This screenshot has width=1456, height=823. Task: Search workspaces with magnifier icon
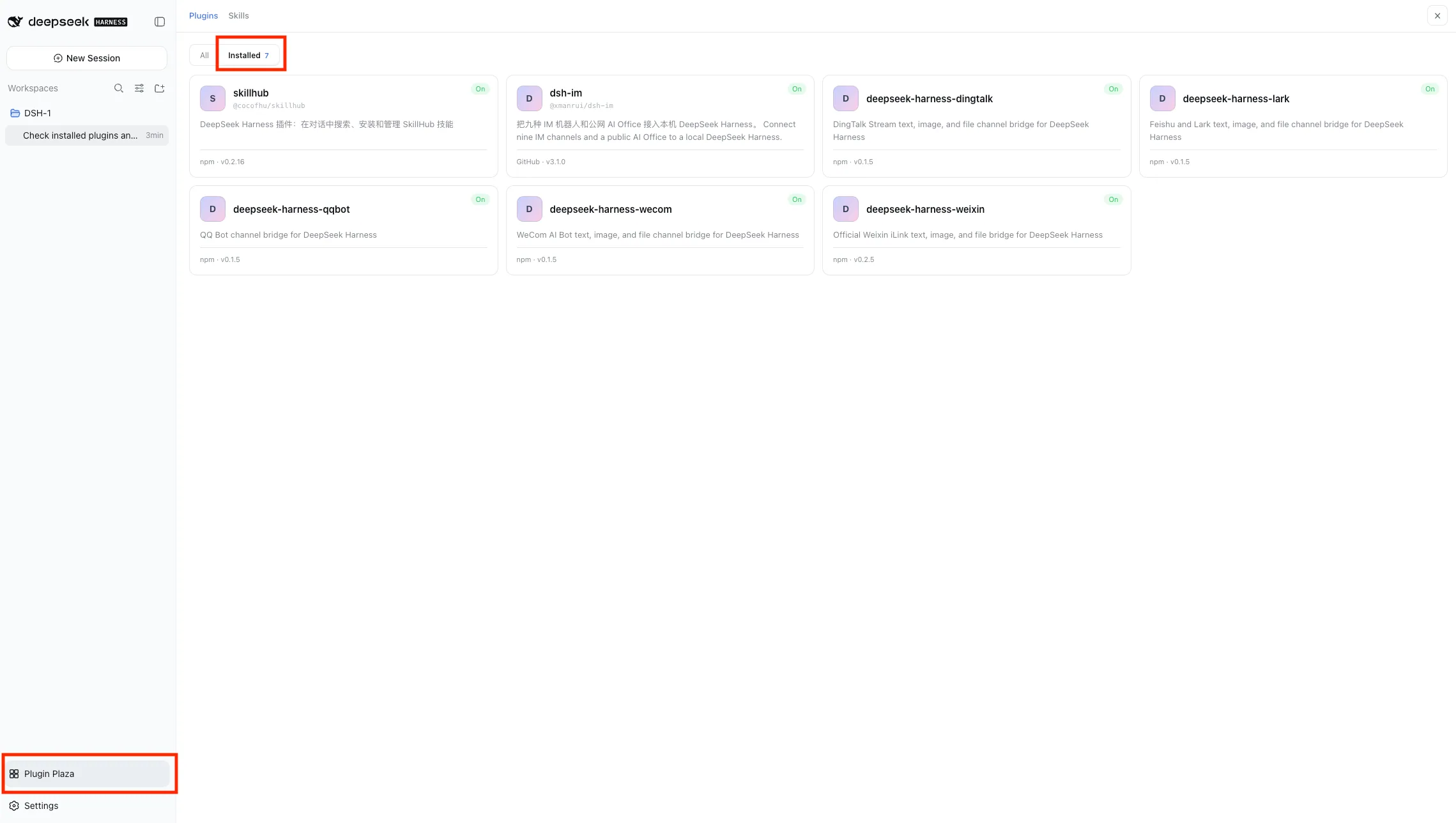[x=119, y=88]
